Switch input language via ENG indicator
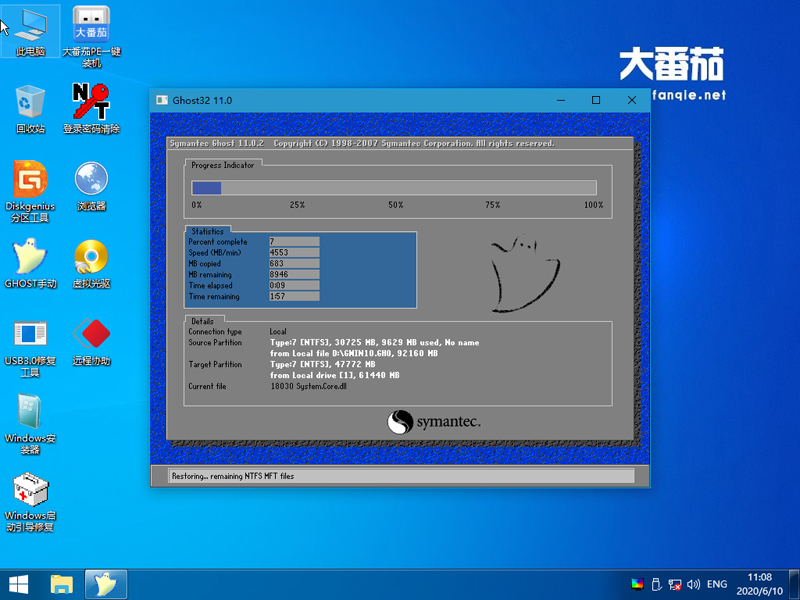The image size is (800, 600). tap(716, 583)
